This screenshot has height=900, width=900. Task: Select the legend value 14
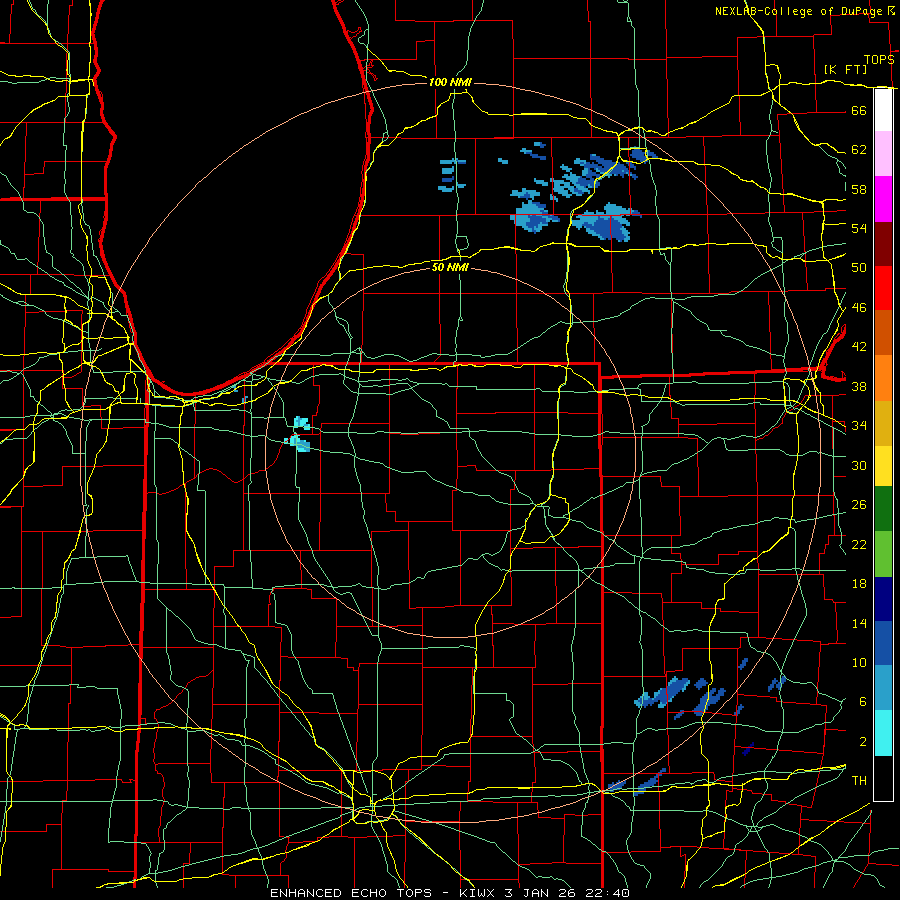tap(859, 623)
